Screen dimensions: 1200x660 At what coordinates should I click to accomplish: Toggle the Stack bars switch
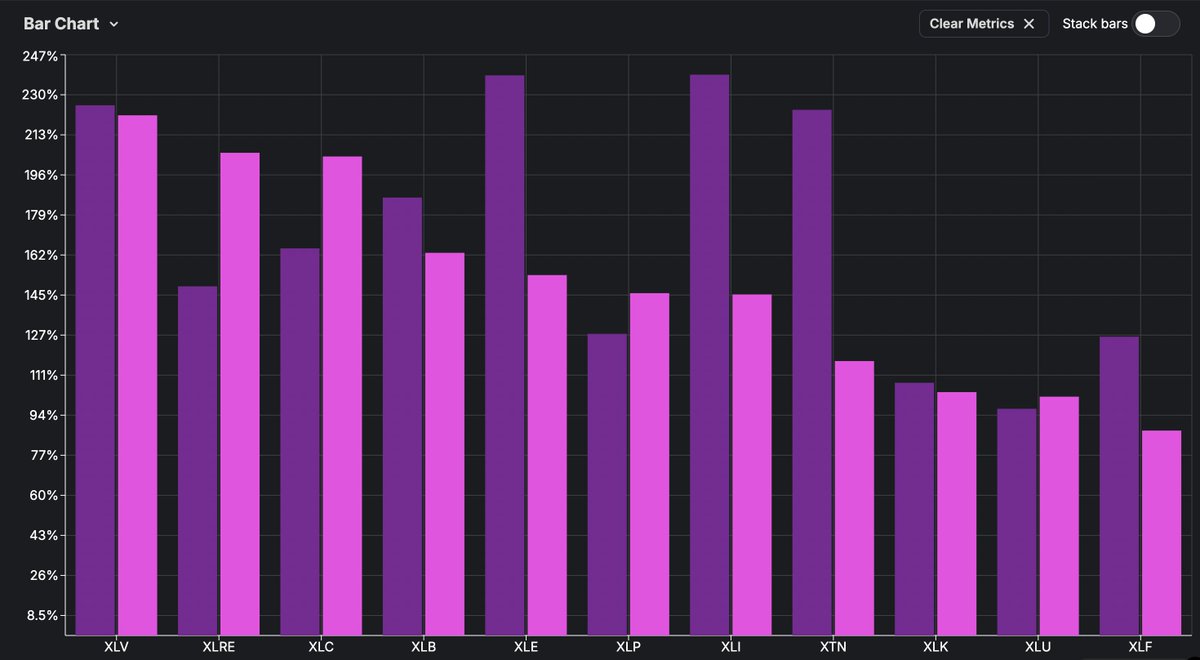coord(1156,24)
